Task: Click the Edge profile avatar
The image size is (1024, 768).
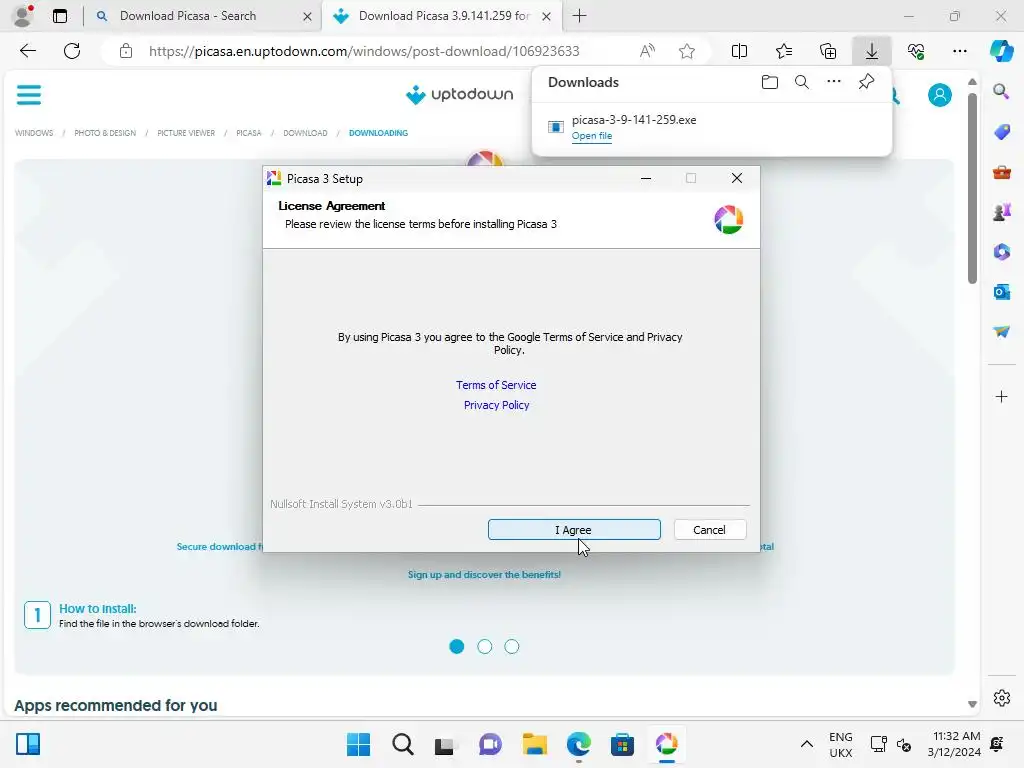Action: click(x=23, y=16)
